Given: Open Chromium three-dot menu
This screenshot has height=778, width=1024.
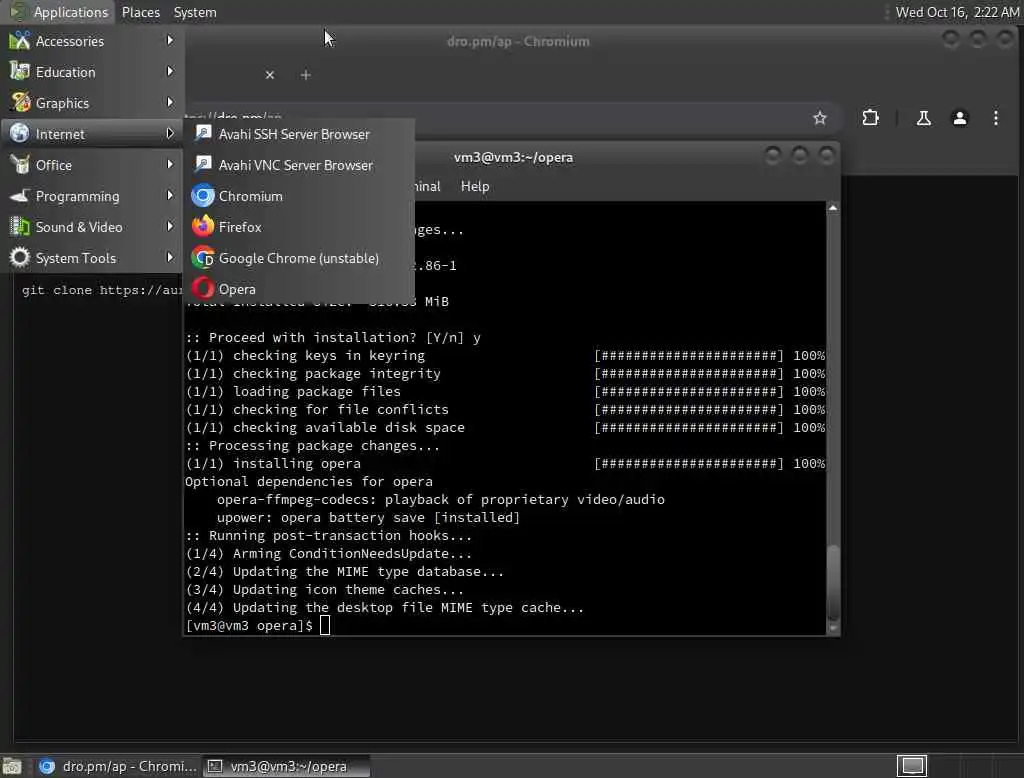Looking at the screenshot, I should point(995,118).
